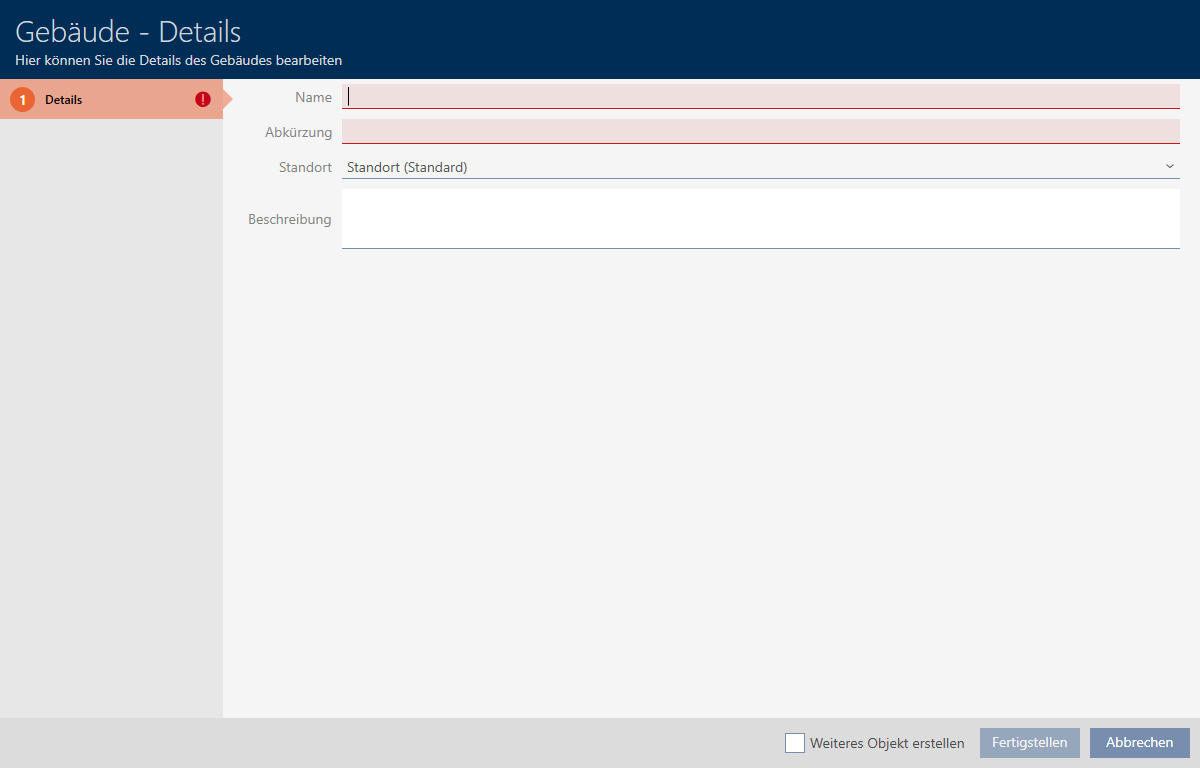This screenshot has width=1200, height=768.
Task: Click into the Abkürzung text field
Action: 760,132
